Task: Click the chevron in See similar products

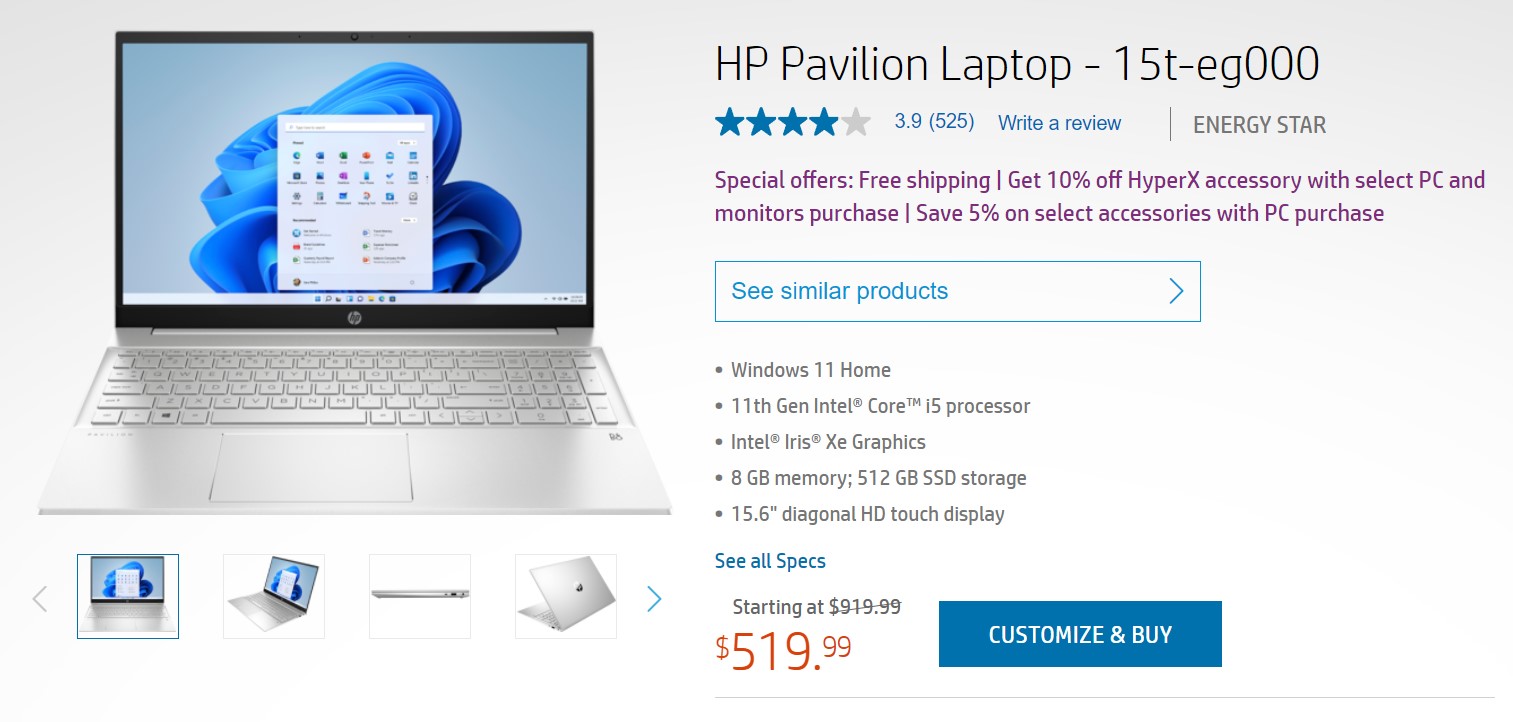Action: click(1176, 291)
